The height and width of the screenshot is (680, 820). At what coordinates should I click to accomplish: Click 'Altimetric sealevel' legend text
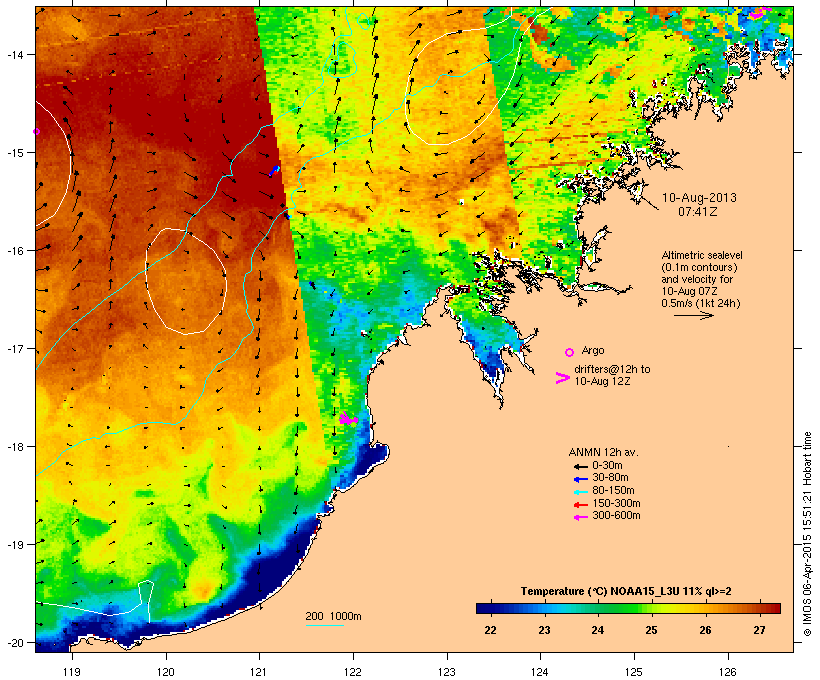[x=702, y=255]
